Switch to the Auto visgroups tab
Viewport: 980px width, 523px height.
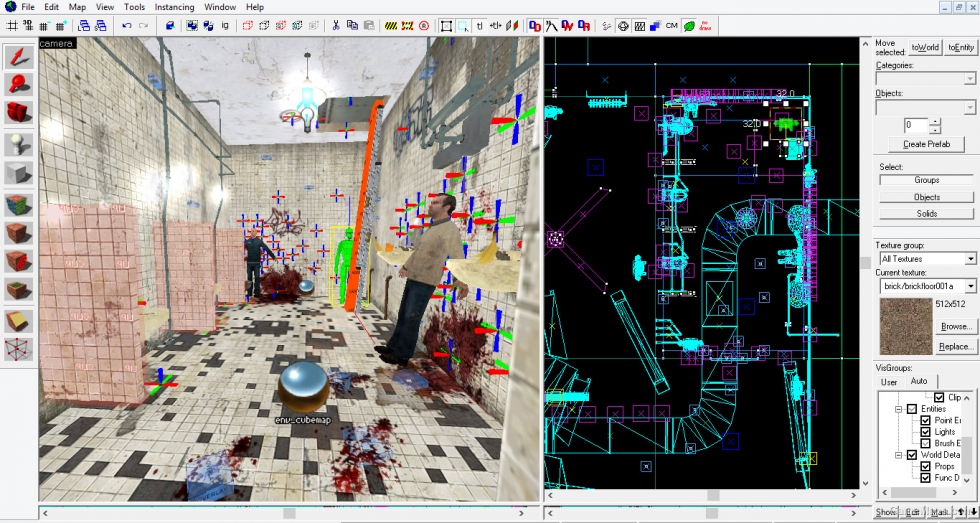919,381
